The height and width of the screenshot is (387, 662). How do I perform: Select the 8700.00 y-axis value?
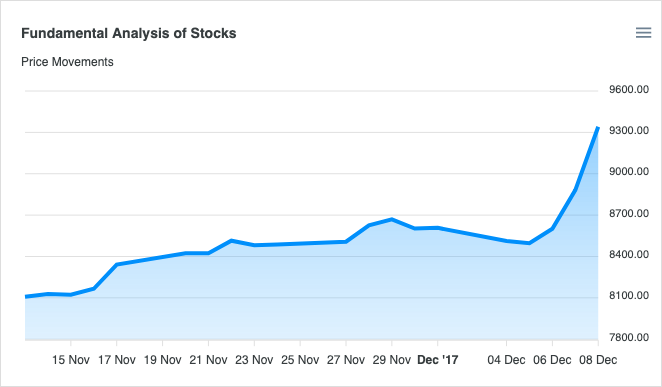click(x=629, y=214)
